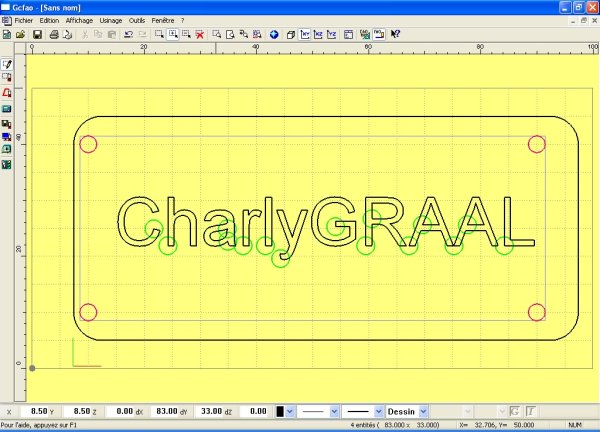Click the dY field showing 33.00
Image resolution: width=600 pixels, height=432 pixels.
pos(209,411)
